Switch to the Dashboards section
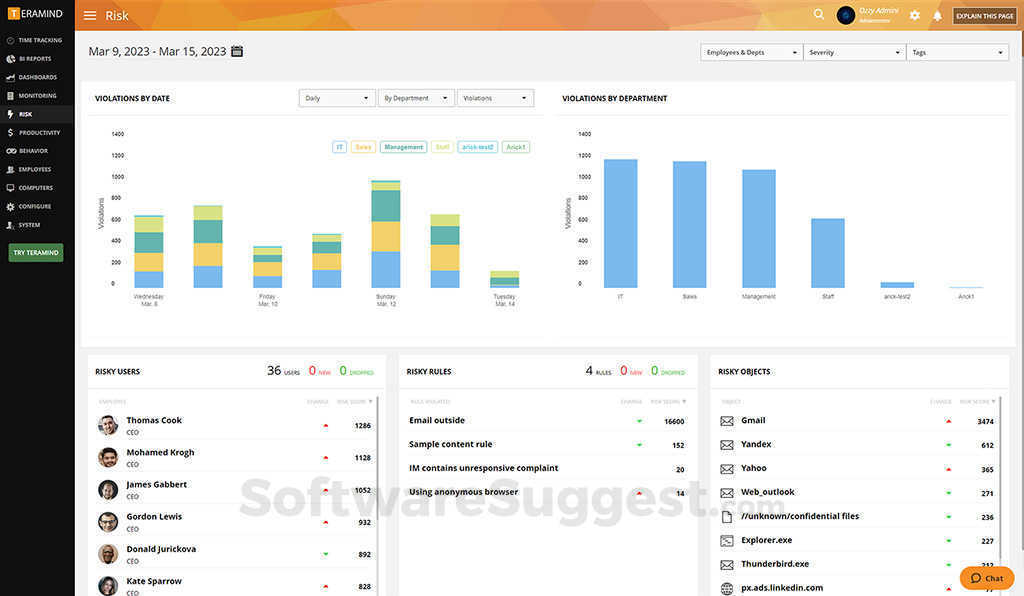 (36, 77)
